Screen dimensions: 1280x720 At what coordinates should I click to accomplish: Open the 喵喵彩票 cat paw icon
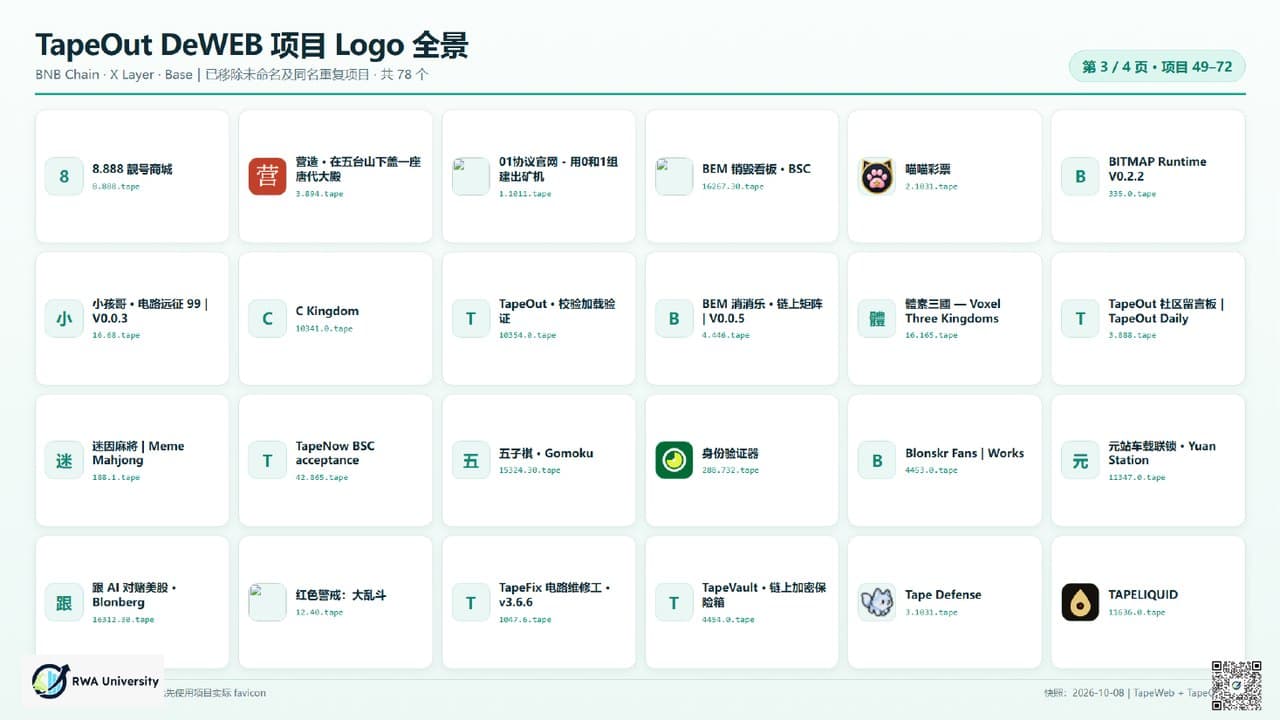pyautogui.click(x=877, y=176)
